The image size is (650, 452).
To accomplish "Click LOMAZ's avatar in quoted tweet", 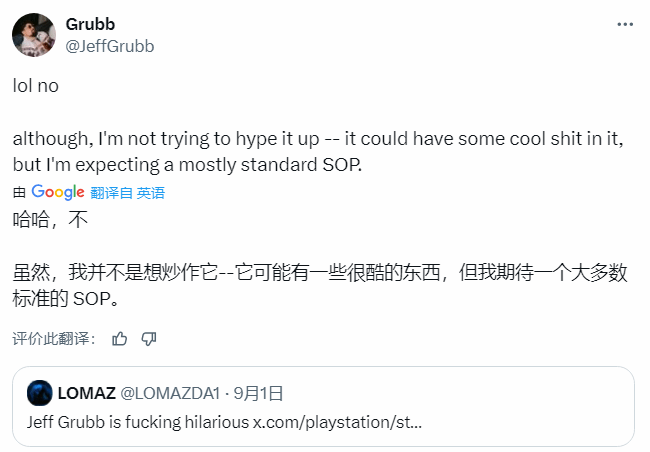I will [x=40, y=393].
